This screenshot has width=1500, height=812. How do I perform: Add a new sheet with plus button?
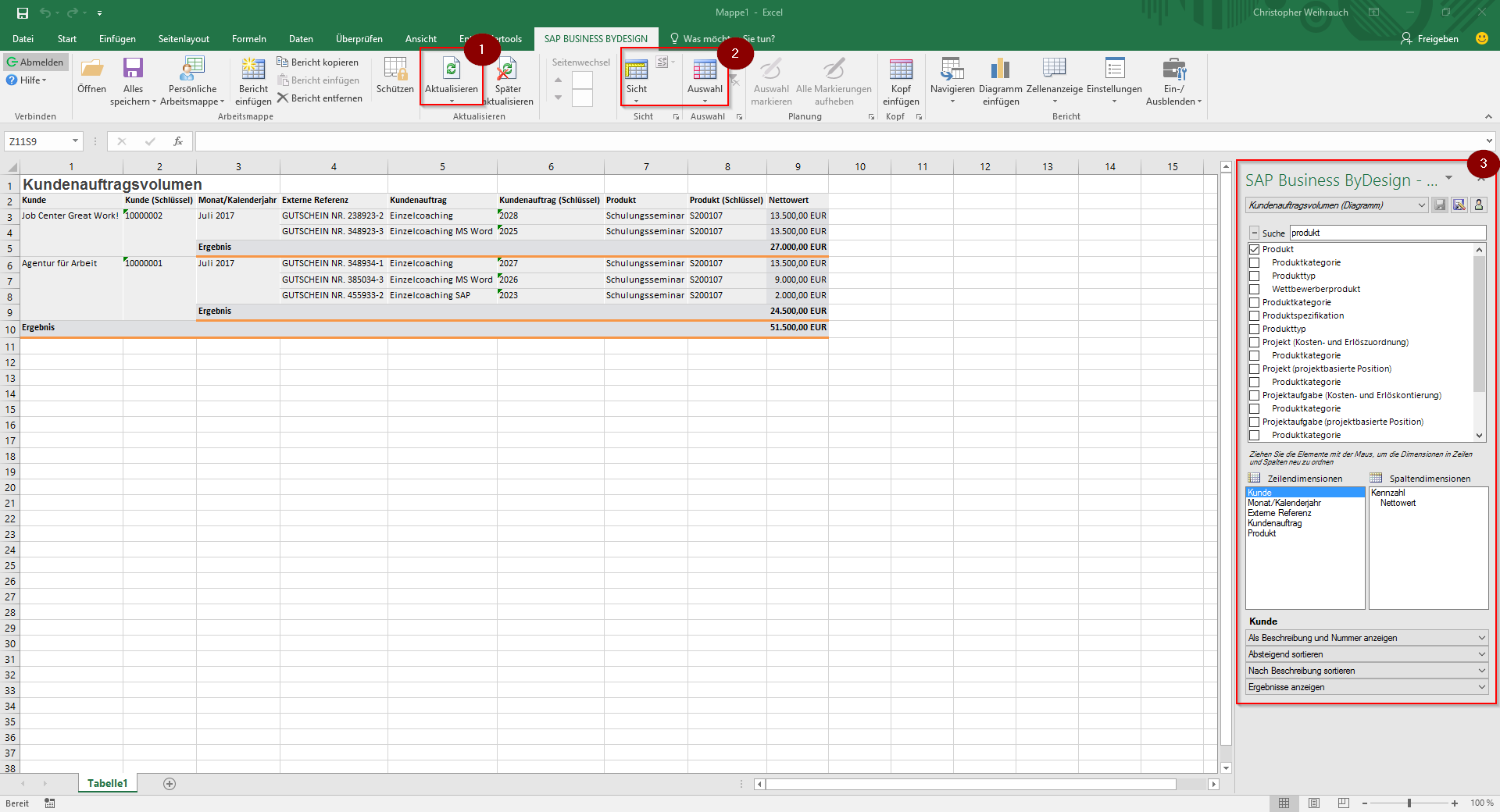[x=170, y=783]
